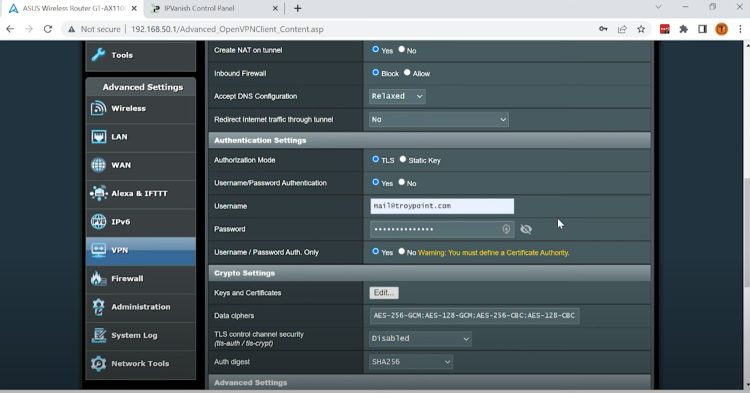Screen dimensions: 750x393
Task: Open Accept DNS Configuration dropdown
Action: tap(397, 97)
